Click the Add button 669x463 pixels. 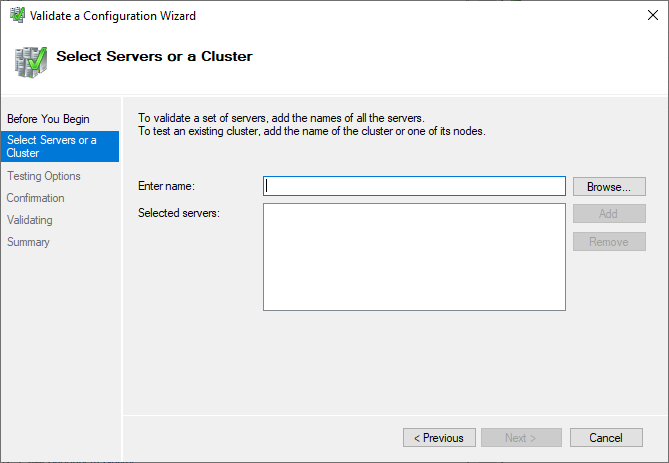(608, 214)
